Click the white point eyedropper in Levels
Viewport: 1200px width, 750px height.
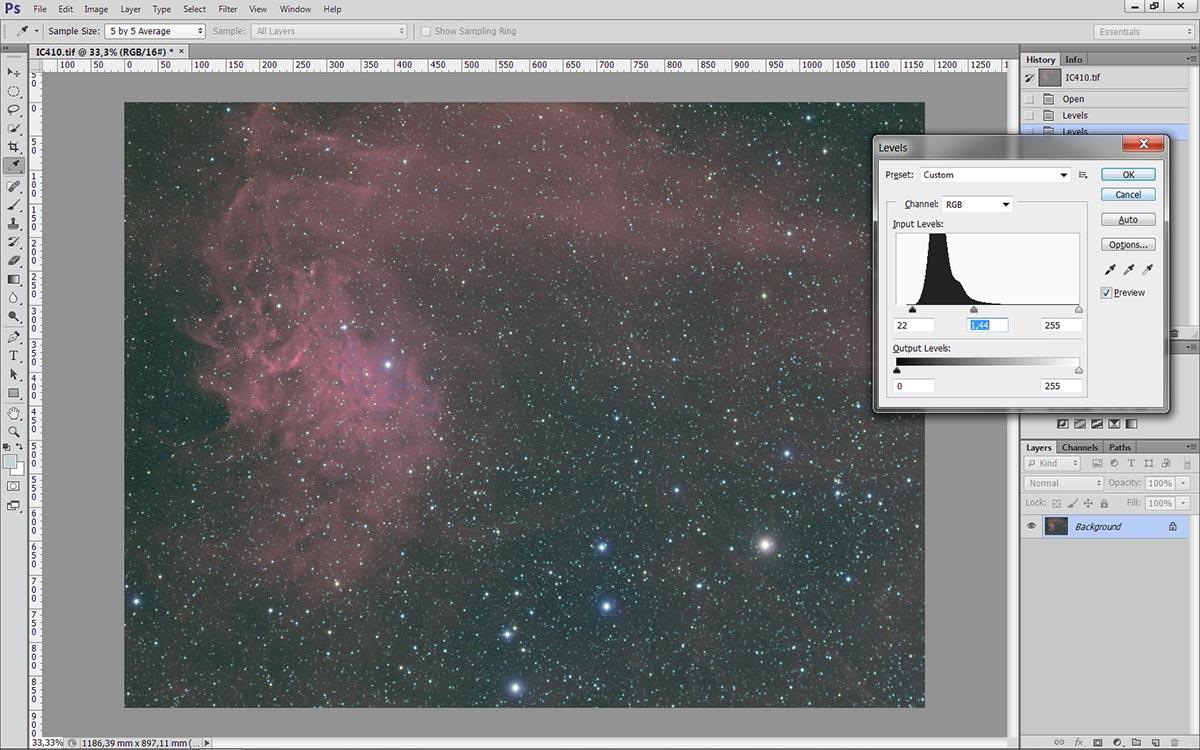point(1147,270)
